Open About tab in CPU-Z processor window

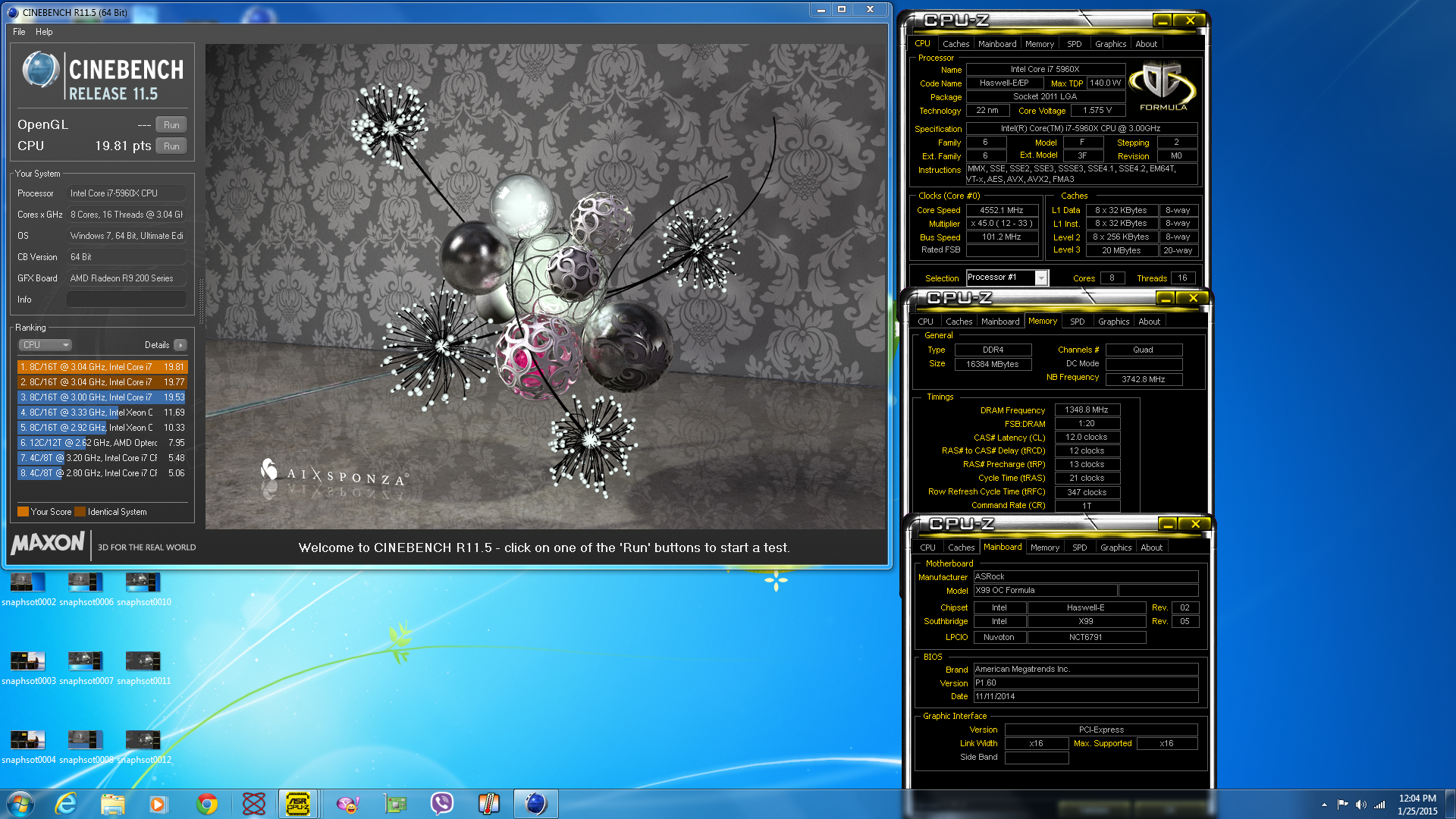coord(1146,44)
